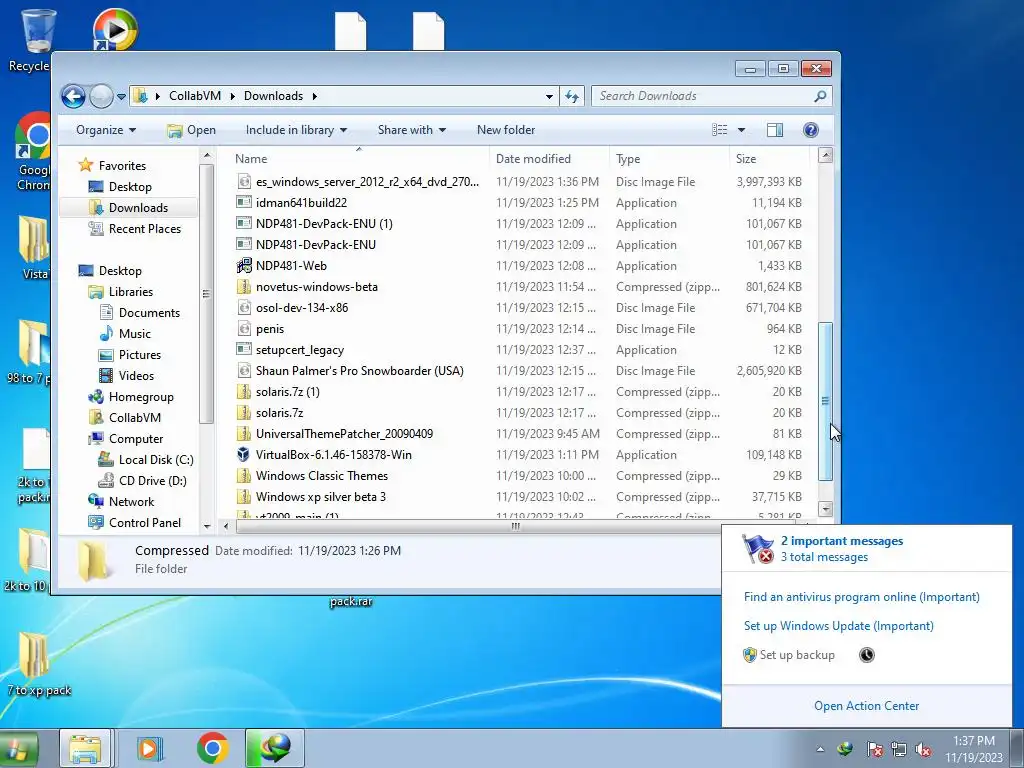The height and width of the screenshot is (768, 1024).
Task: Select VirtualBox-6.1.46 installer icon
Action: [244, 455]
